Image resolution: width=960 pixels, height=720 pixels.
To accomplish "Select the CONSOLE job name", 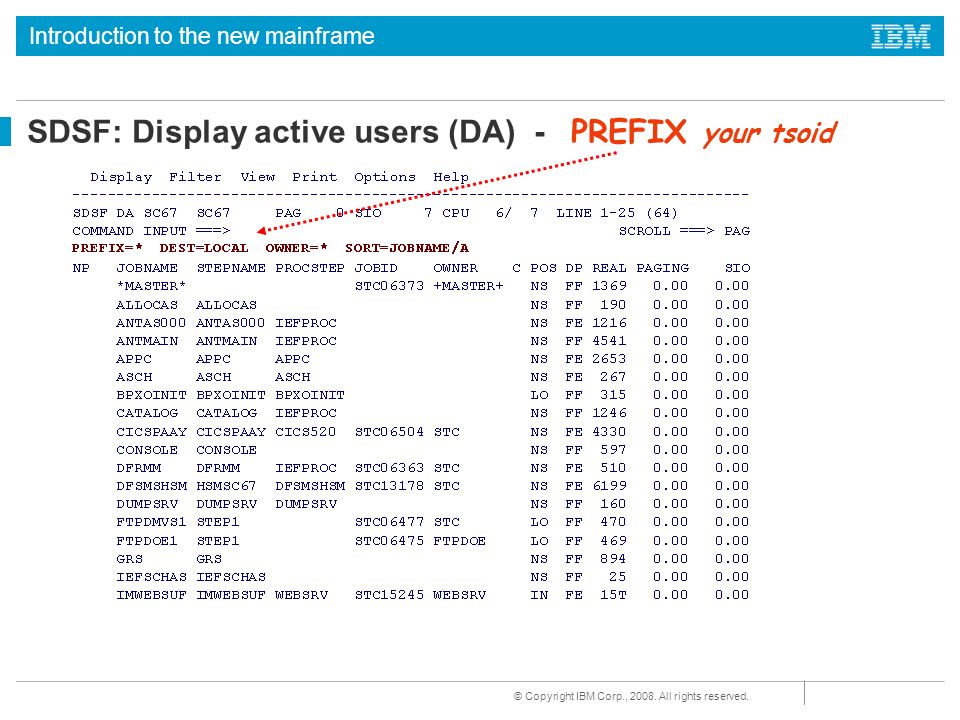I will [x=147, y=450].
